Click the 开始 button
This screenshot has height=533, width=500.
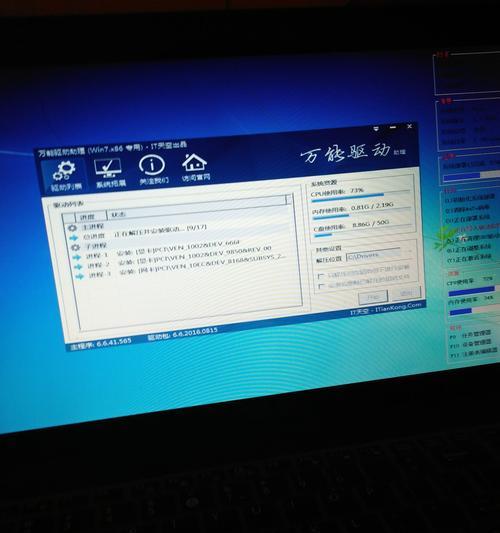point(373,297)
